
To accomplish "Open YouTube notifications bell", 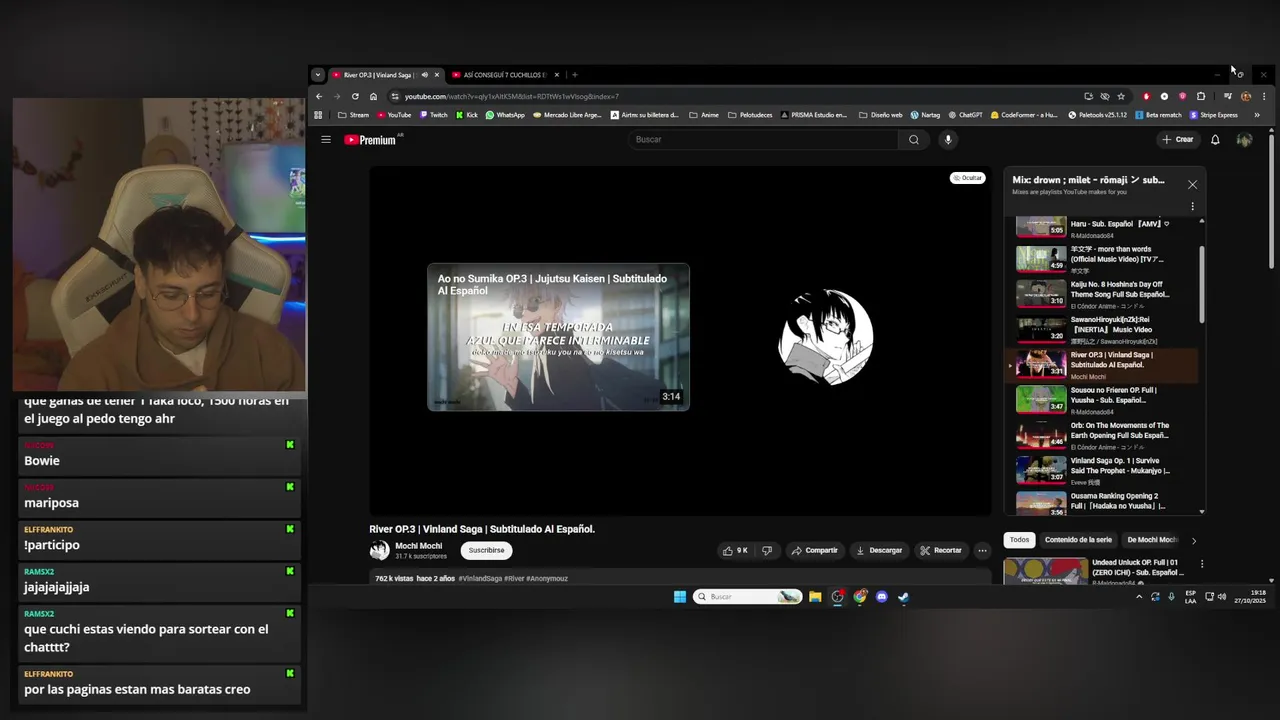I will coord(1215,140).
